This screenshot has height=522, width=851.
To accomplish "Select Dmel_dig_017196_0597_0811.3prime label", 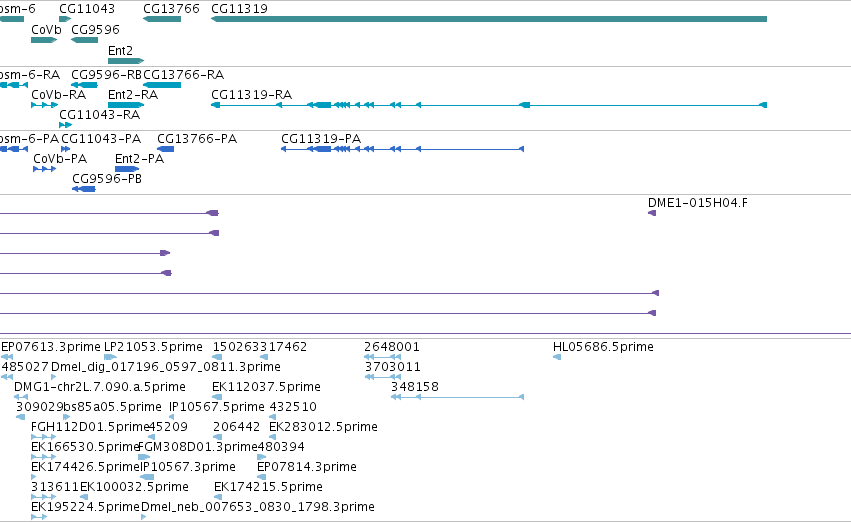I will (x=166, y=367).
